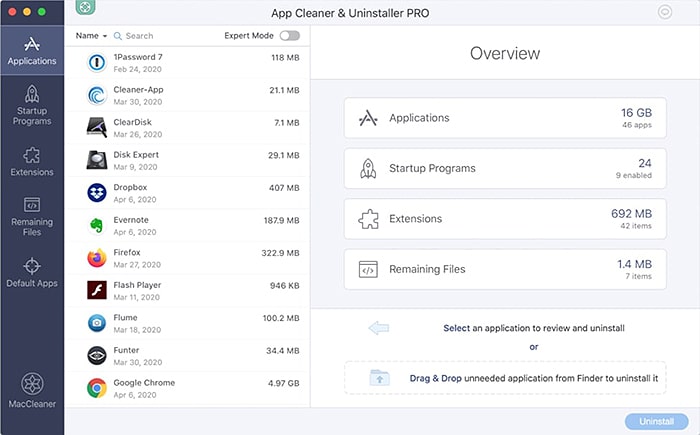Click the 1.4 MB value in Remaining Files card
700x435 pixels.
coord(634,264)
